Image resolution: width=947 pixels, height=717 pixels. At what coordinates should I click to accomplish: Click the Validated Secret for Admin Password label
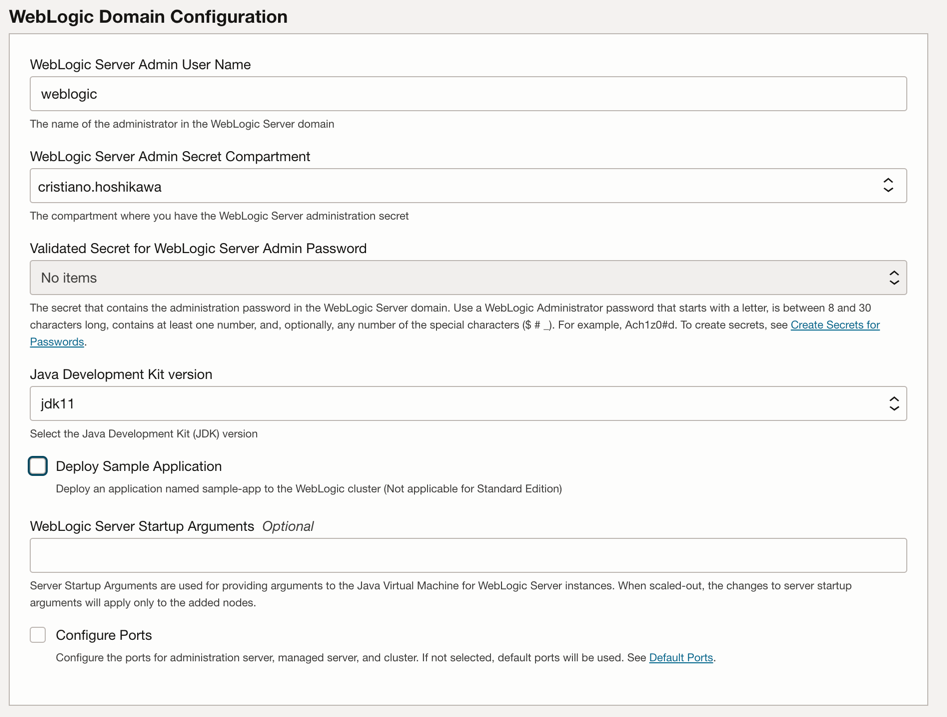tap(198, 248)
